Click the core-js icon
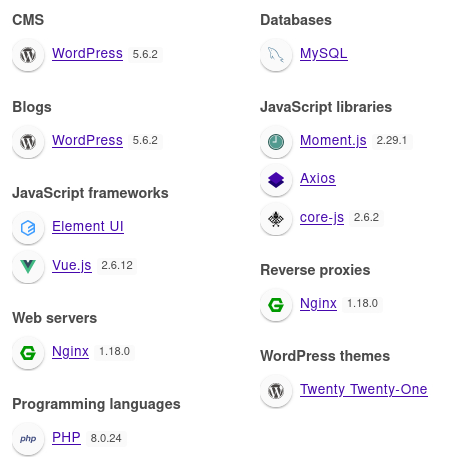Screen dimensions: 462x468 coord(276,219)
